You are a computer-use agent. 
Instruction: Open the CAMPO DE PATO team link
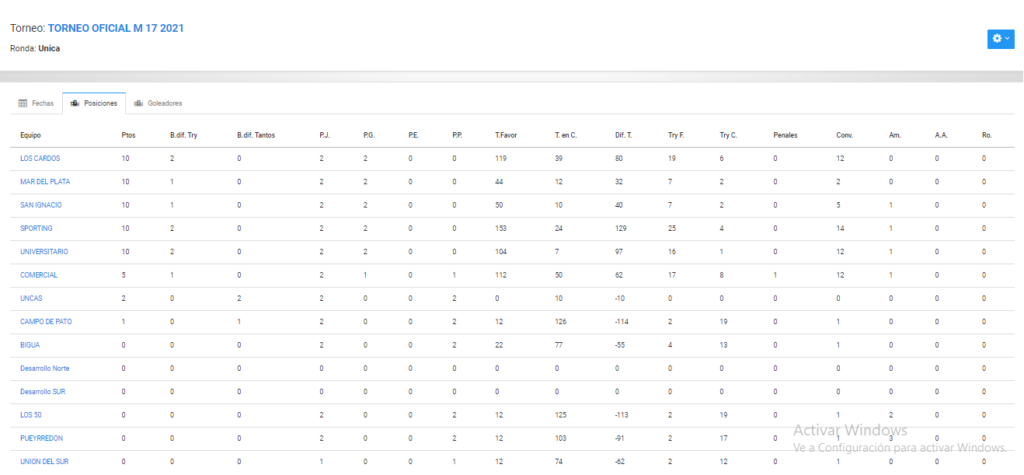pos(44,322)
